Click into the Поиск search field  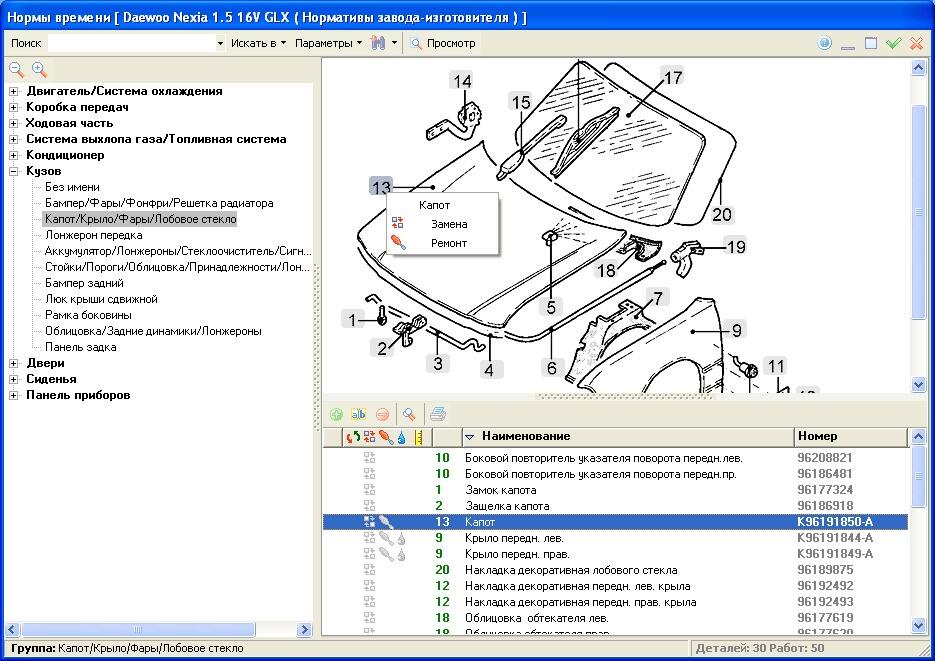(x=131, y=43)
